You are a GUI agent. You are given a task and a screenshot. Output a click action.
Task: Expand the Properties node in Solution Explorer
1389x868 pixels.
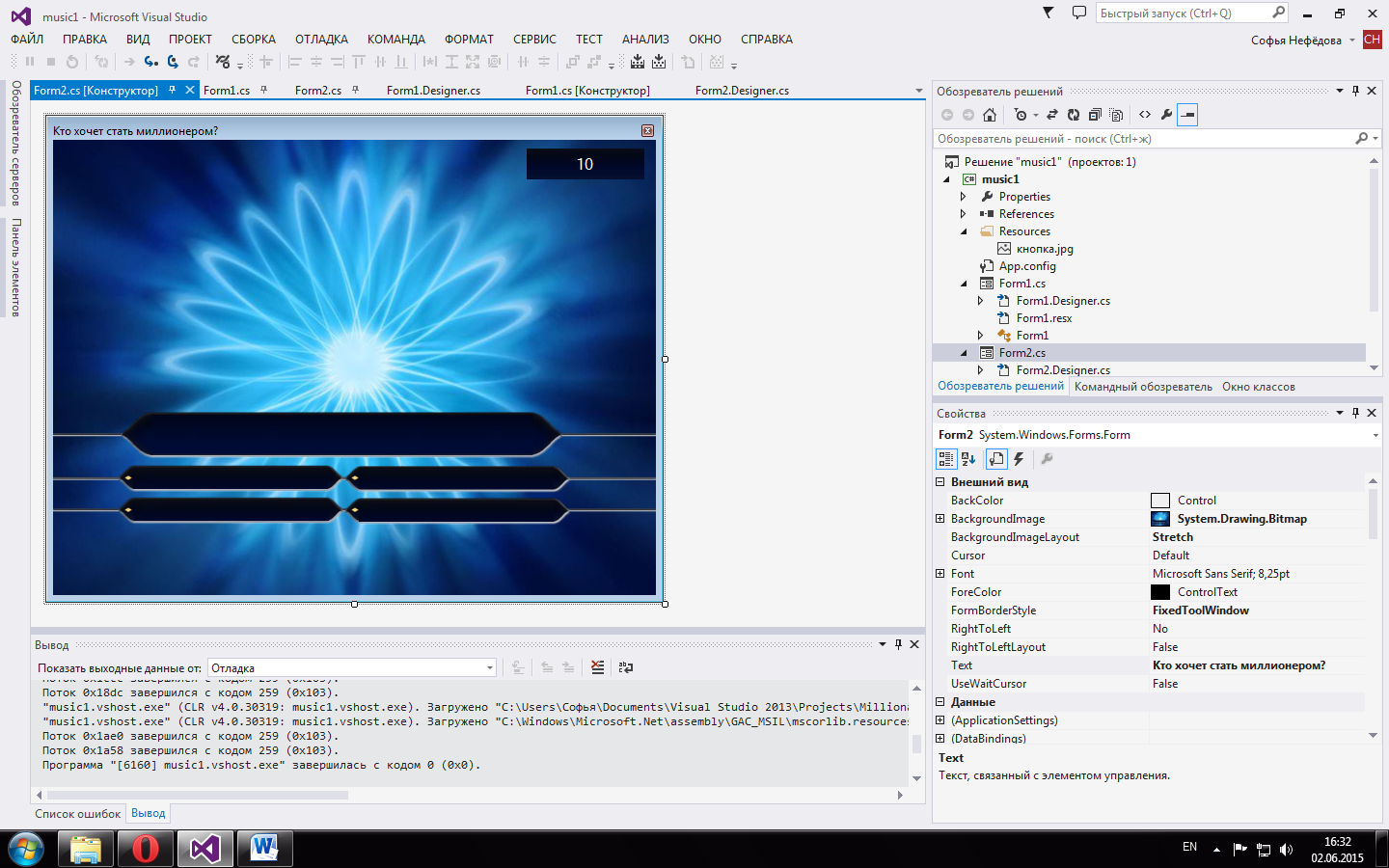pyautogui.click(x=963, y=197)
